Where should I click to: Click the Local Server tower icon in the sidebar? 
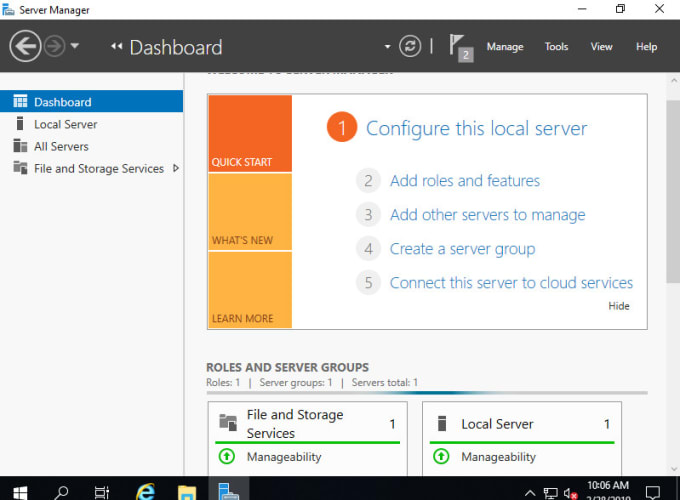[x=20, y=124]
